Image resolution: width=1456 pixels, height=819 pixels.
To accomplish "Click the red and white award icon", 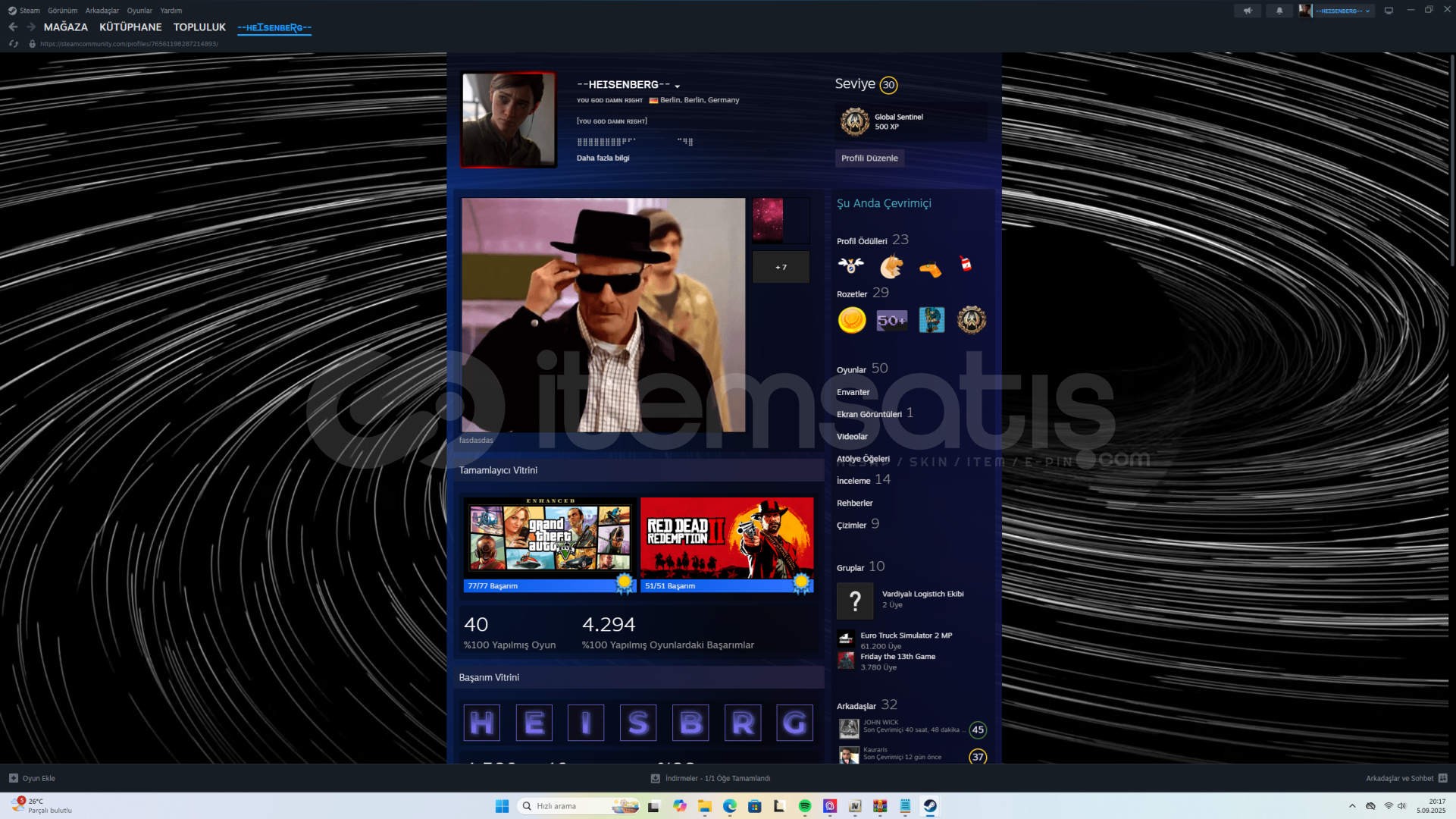I will pos(966,264).
